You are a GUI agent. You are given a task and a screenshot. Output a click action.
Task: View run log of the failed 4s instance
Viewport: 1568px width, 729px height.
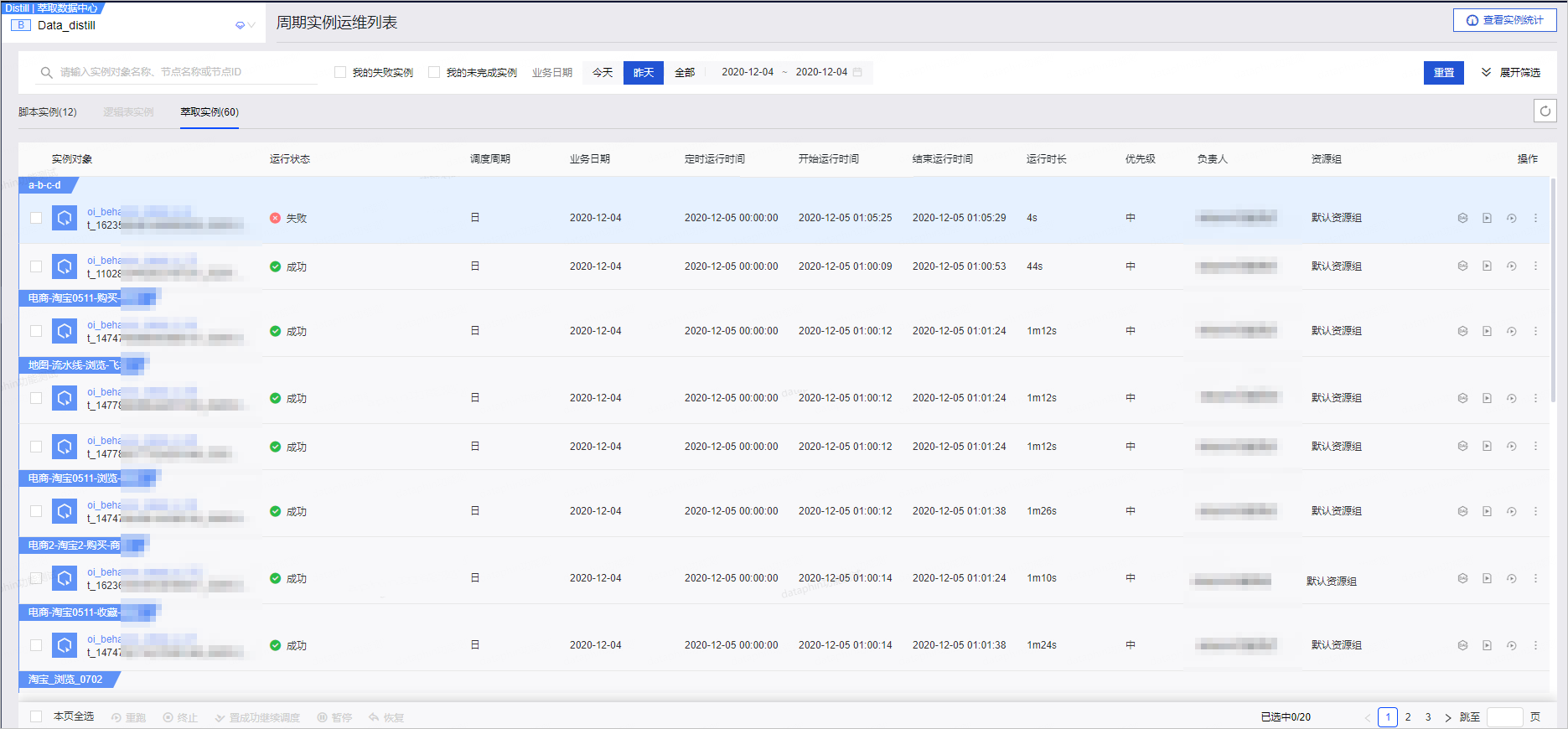(1487, 218)
